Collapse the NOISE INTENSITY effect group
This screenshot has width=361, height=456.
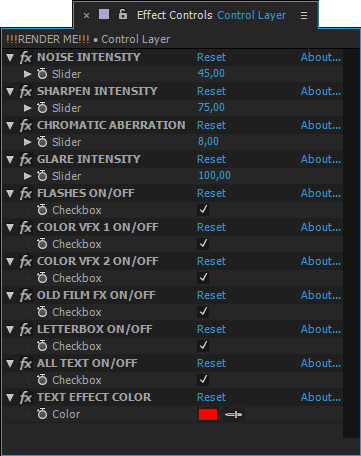click(x=10, y=57)
